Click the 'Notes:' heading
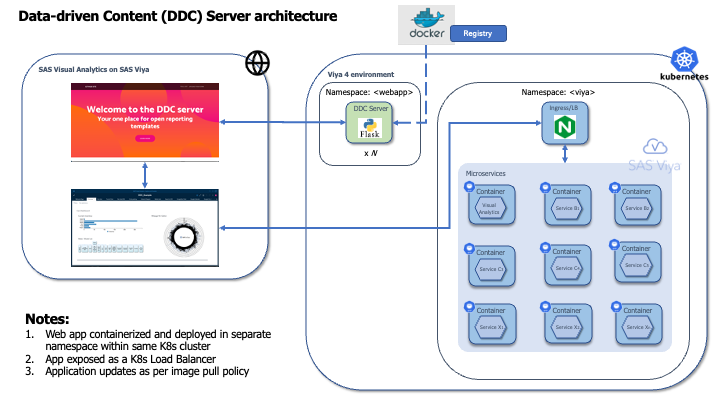The image size is (720, 405). pos(47,319)
